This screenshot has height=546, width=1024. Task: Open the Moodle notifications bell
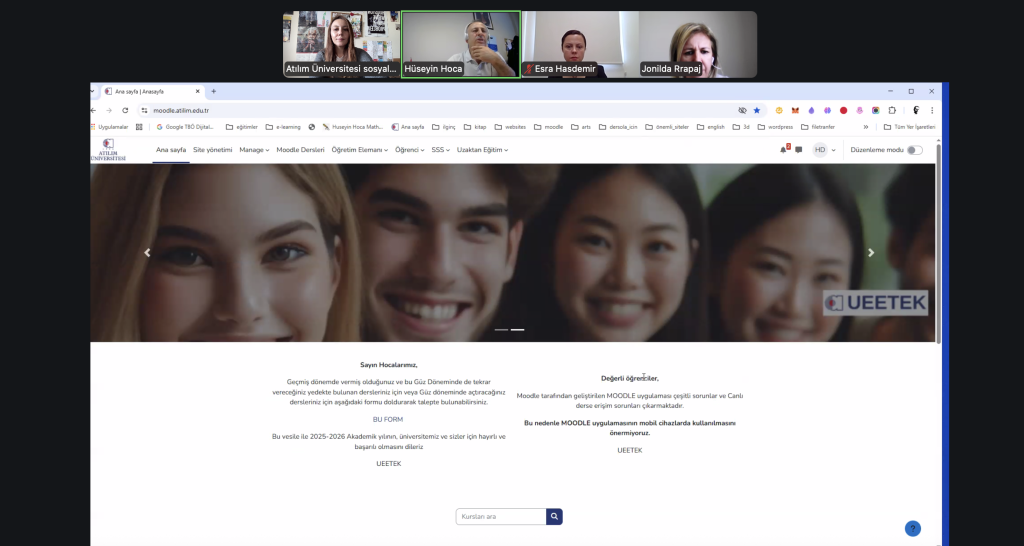(x=785, y=150)
